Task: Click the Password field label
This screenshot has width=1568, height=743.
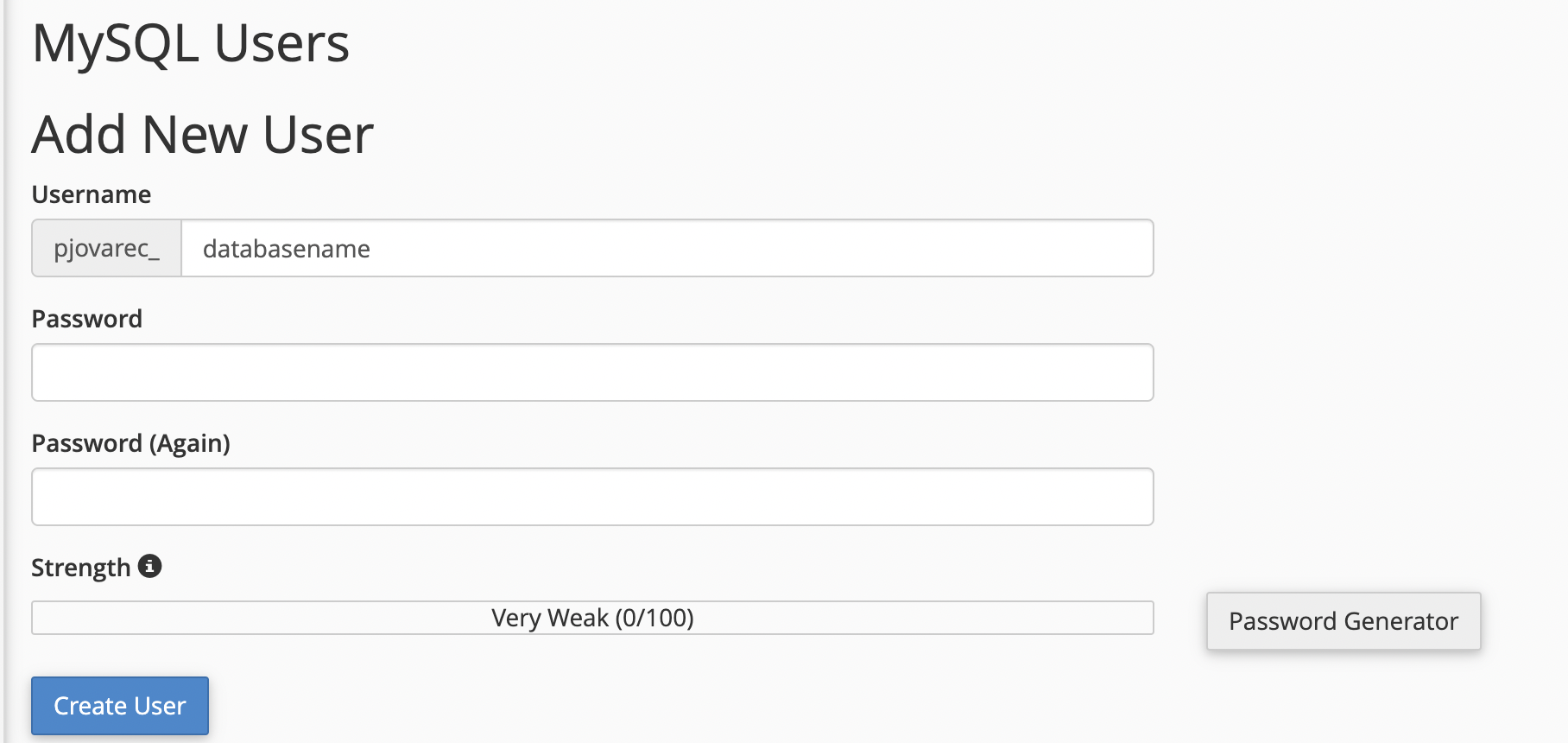Action: 87,319
